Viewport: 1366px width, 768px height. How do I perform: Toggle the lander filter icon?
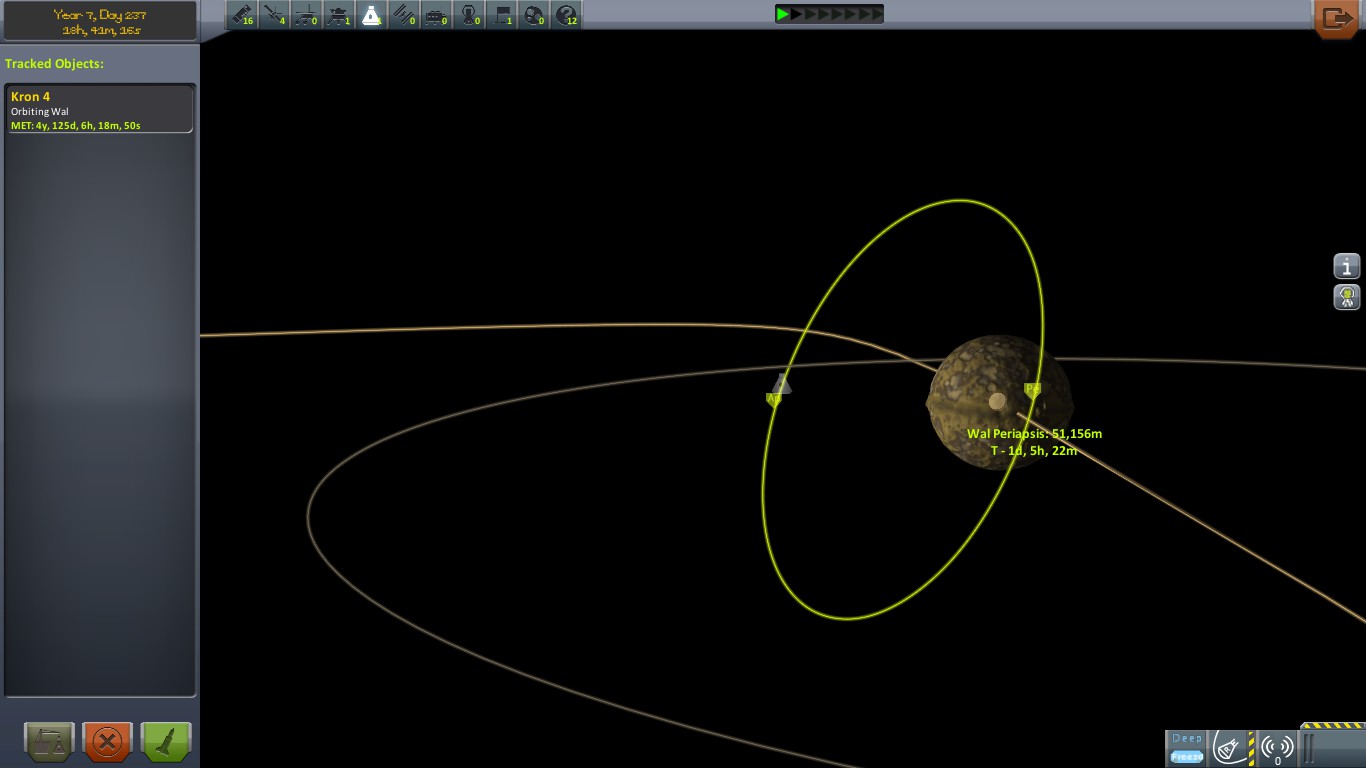[339, 15]
